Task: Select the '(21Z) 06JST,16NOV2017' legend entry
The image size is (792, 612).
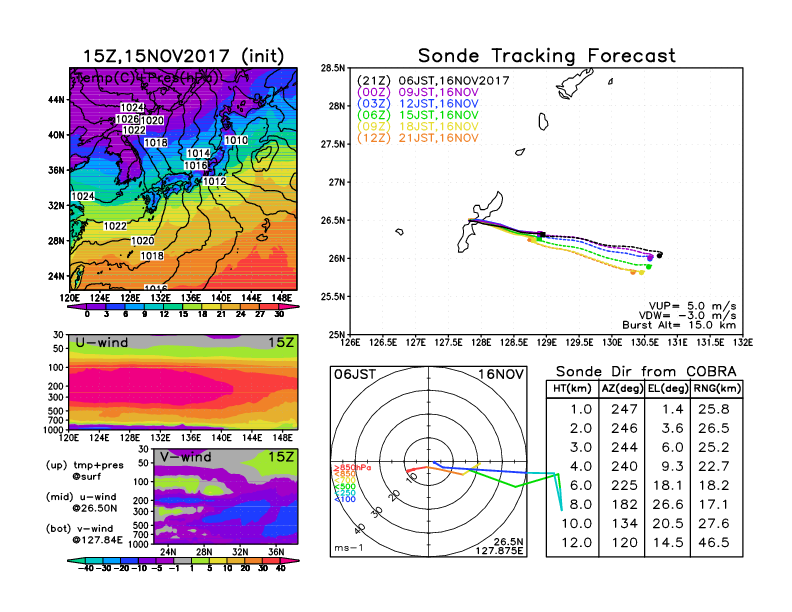Action: (x=433, y=81)
